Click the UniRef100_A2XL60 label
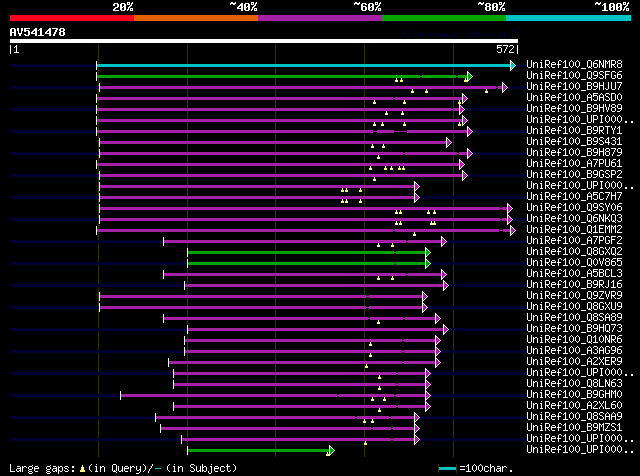640x476 pixels. 574,406
